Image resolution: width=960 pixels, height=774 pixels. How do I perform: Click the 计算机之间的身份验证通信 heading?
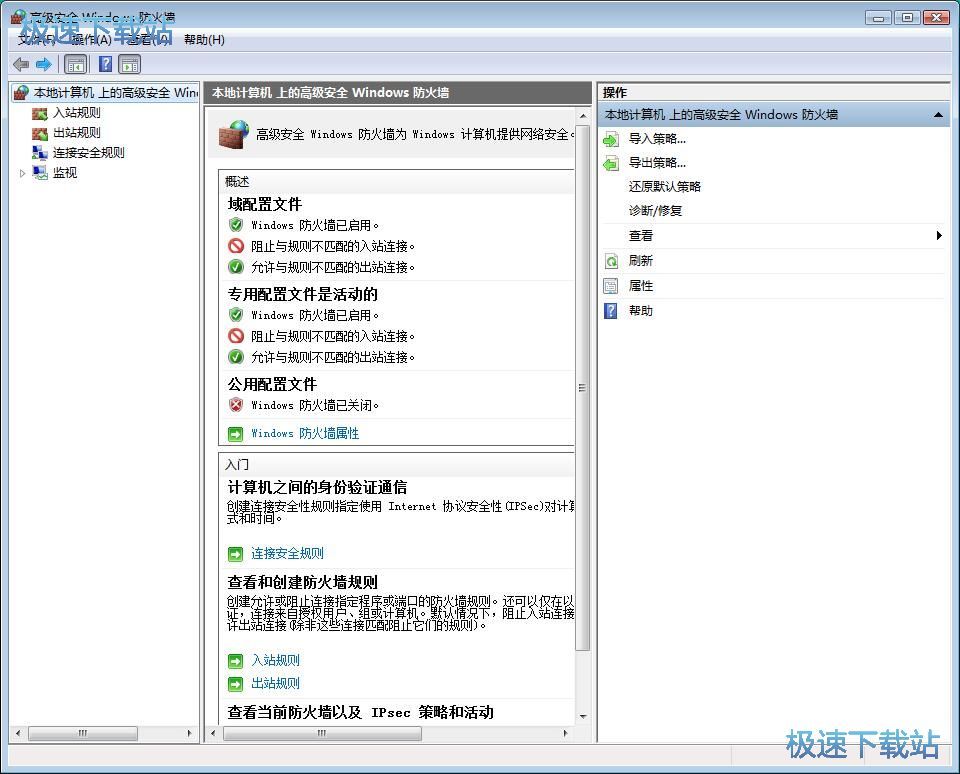(317, 487)
